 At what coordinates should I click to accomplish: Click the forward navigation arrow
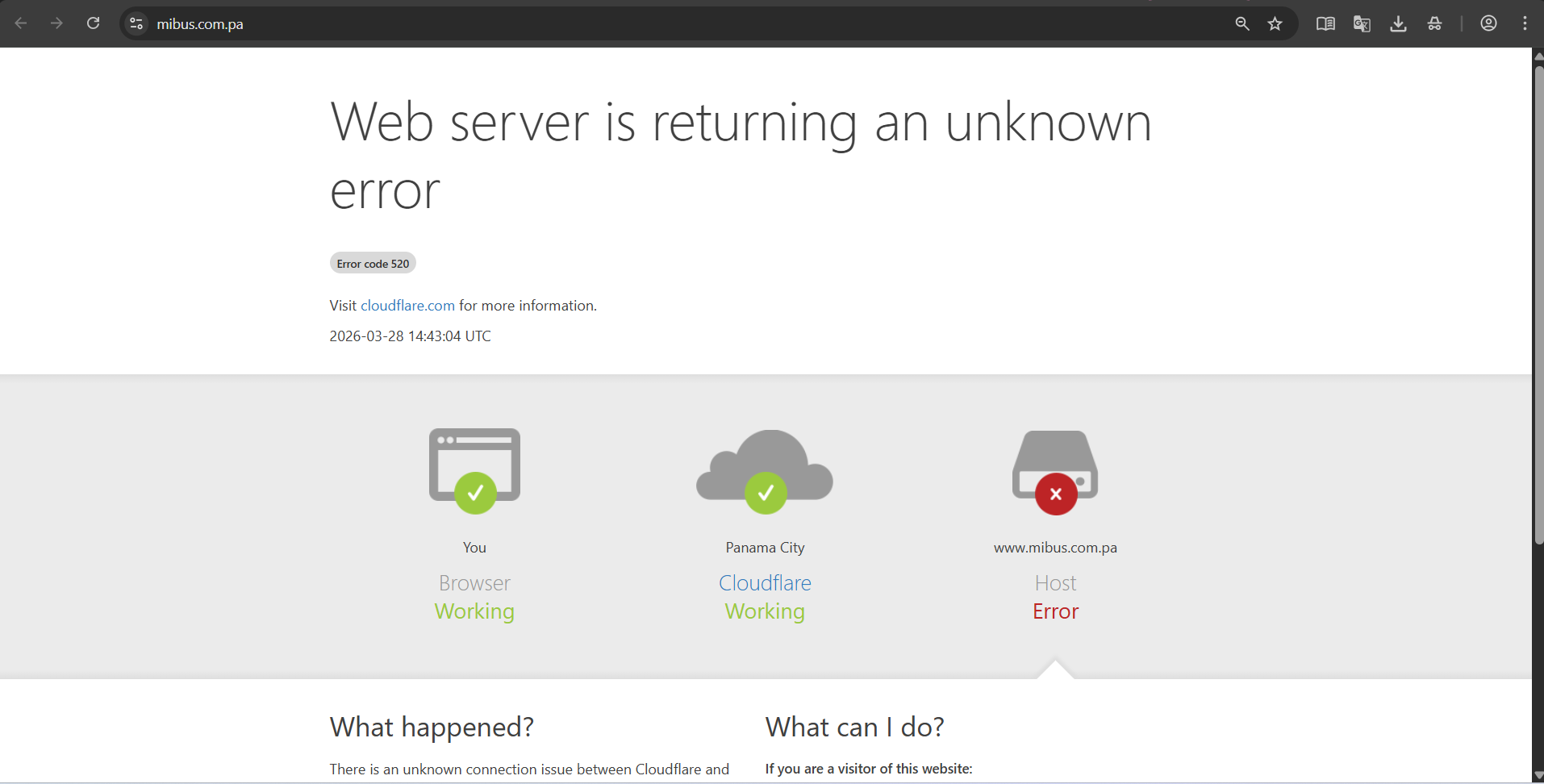(56, 23)
